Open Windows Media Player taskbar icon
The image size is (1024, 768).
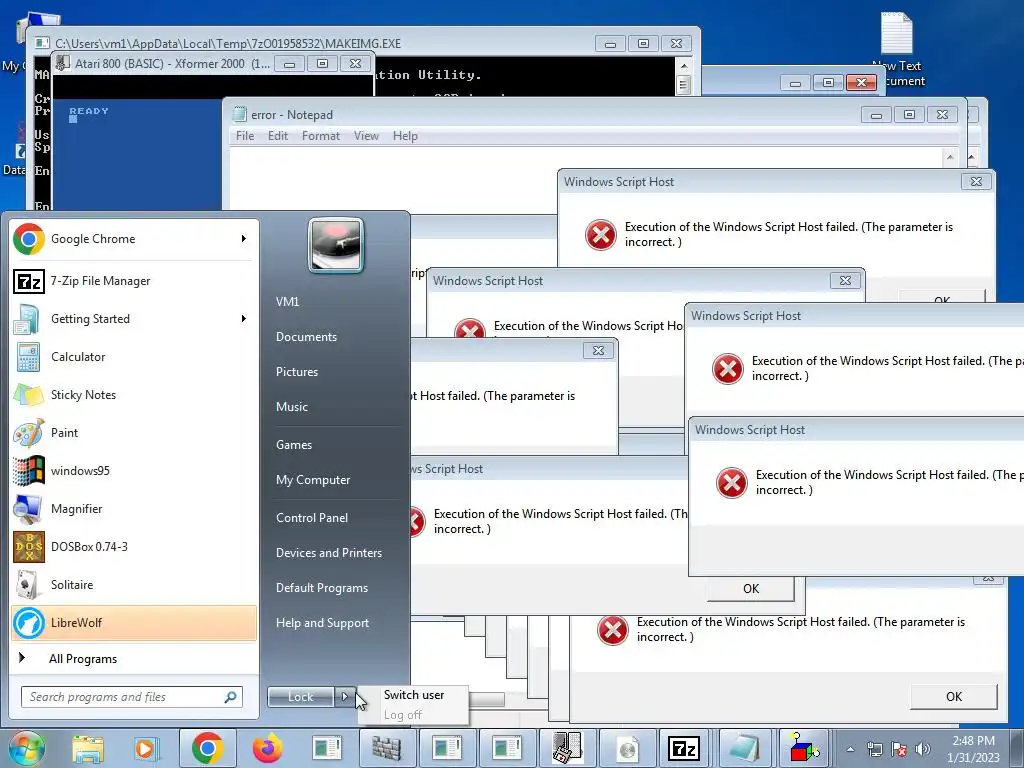[146, 749]
